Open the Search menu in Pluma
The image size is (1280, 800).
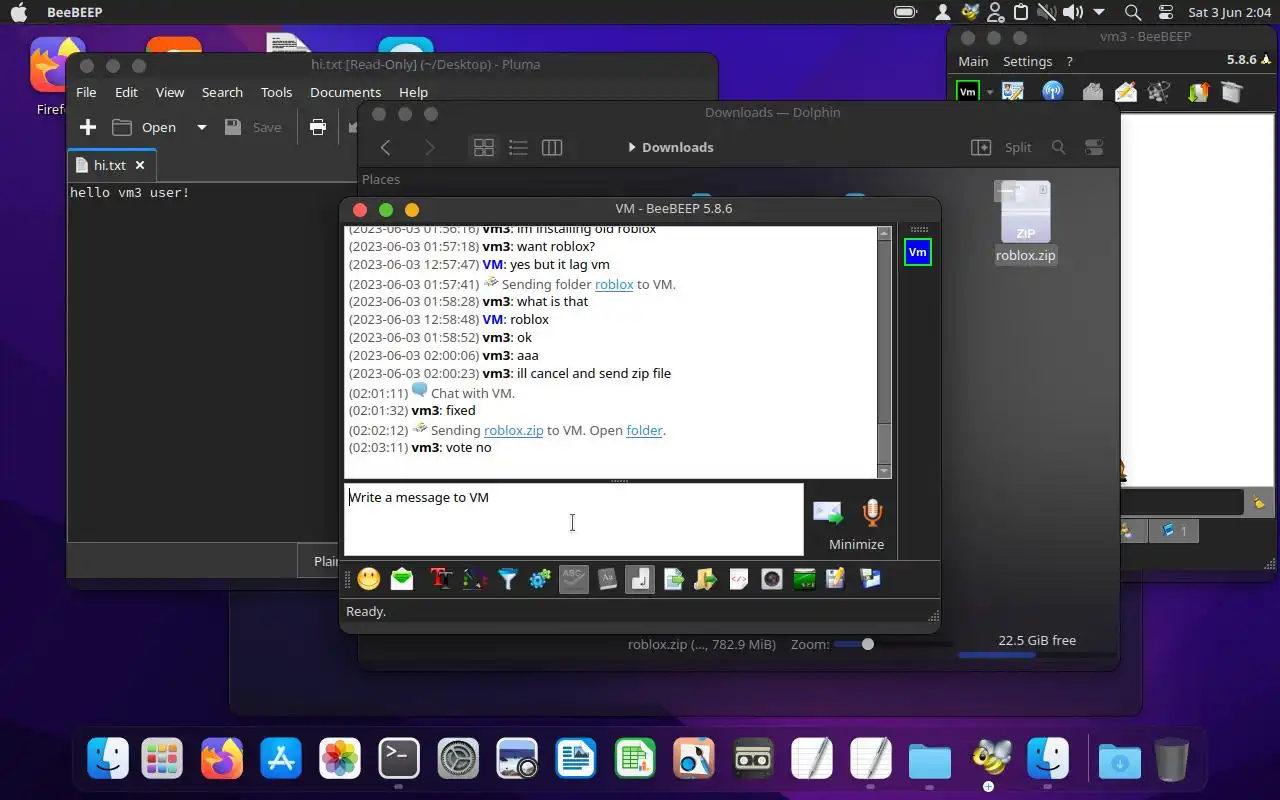(222, 92)
